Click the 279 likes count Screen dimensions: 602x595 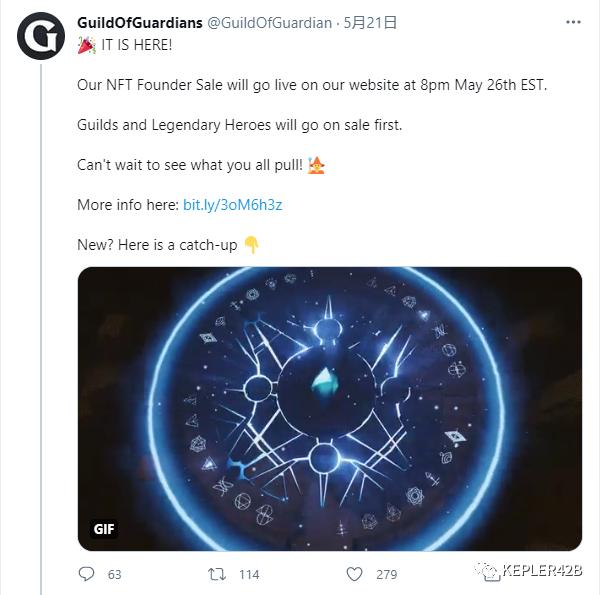(x=386, y=574)
